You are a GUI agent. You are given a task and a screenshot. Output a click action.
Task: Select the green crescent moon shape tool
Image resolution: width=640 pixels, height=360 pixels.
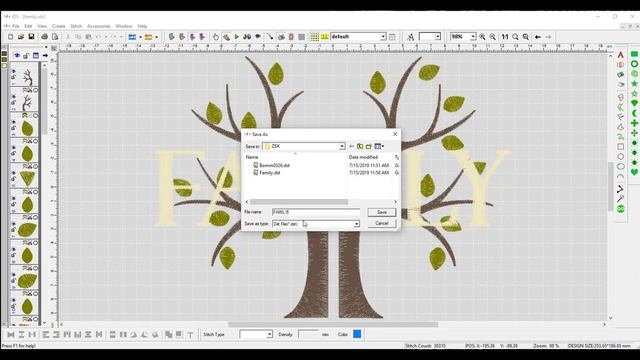pyautogui.click(x=634, y=113)
